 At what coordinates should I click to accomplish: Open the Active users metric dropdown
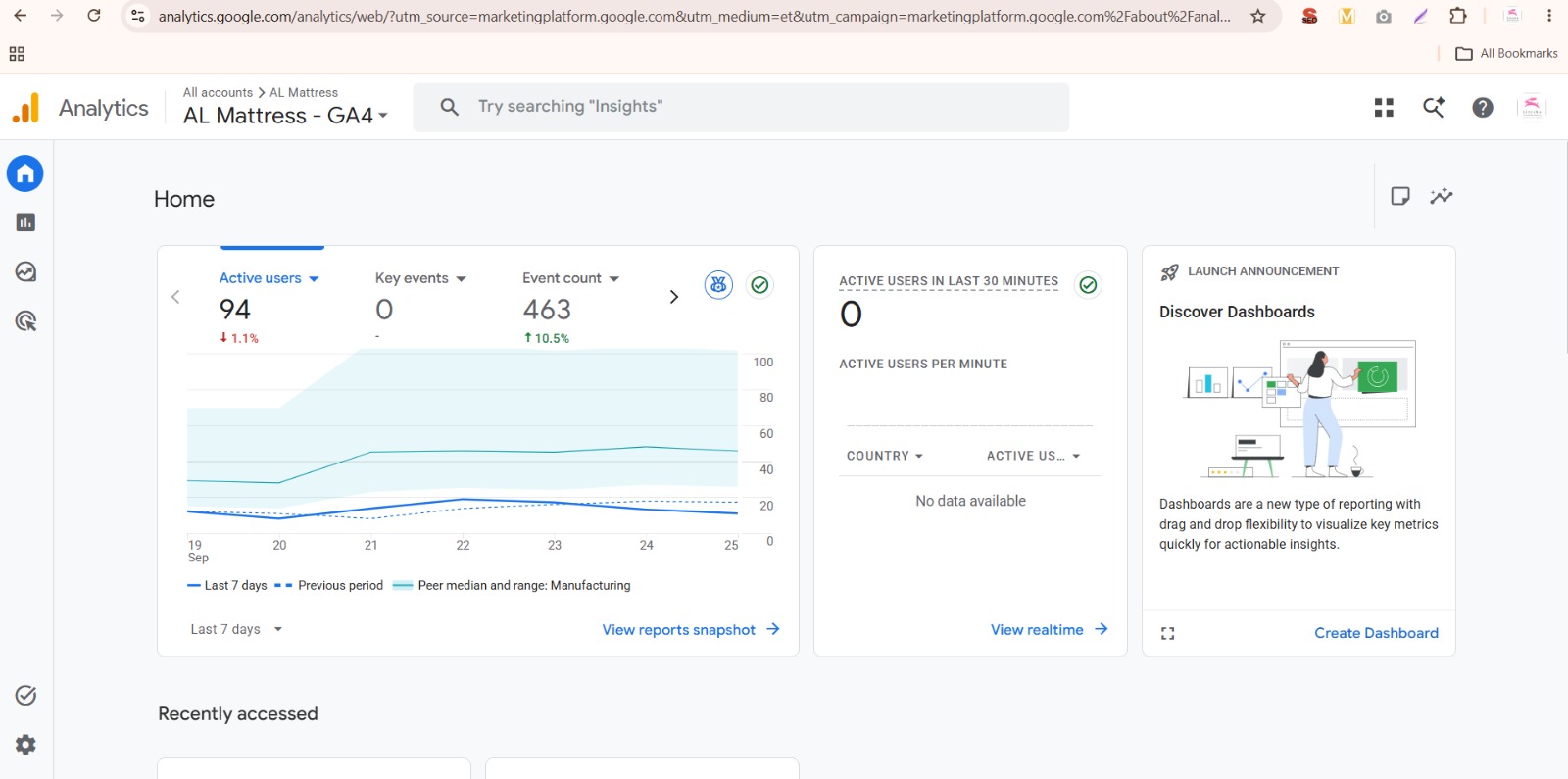pyautogui.click(x=269, y=278)
